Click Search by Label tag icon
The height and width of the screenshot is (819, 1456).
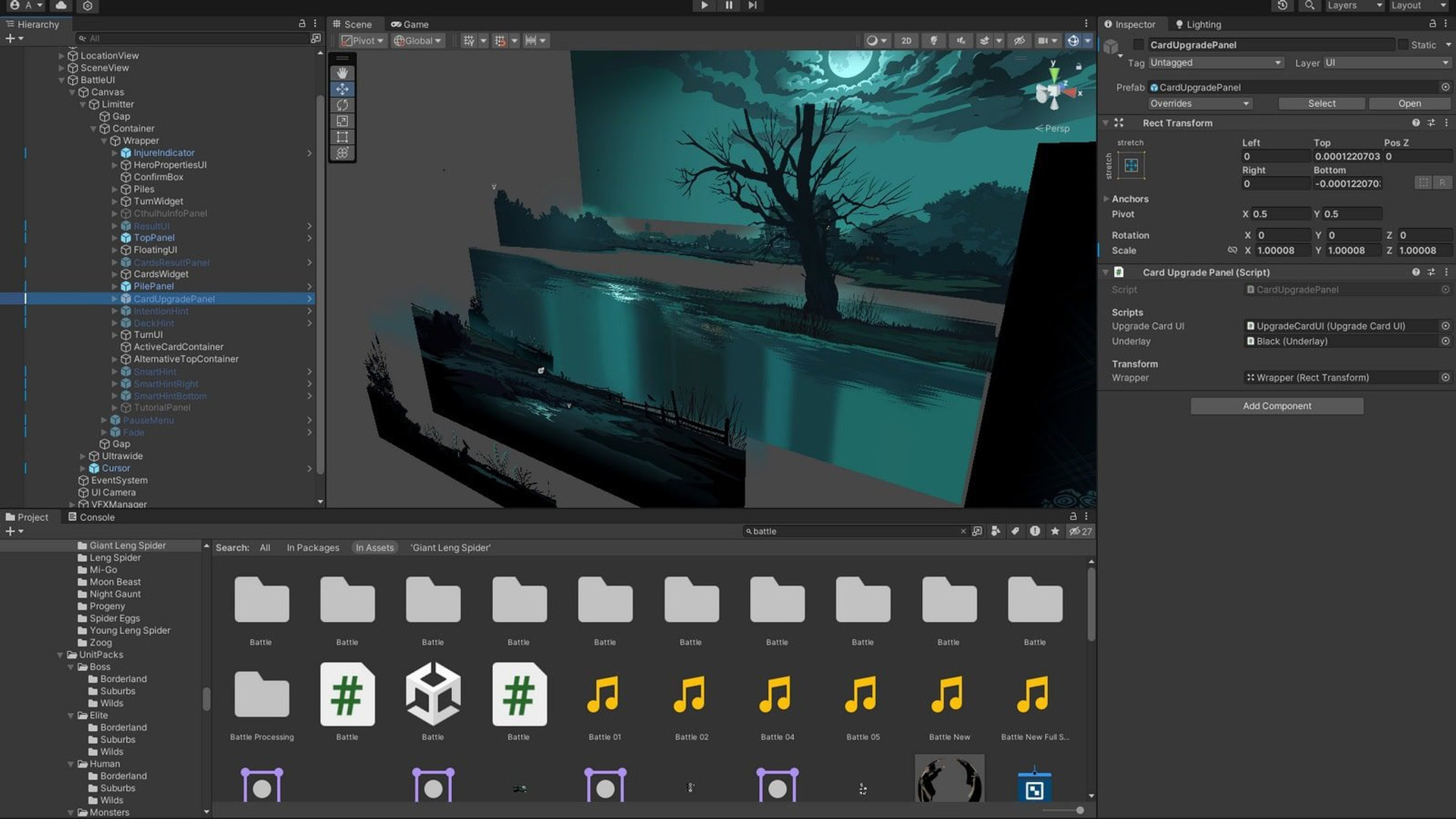1015,532
